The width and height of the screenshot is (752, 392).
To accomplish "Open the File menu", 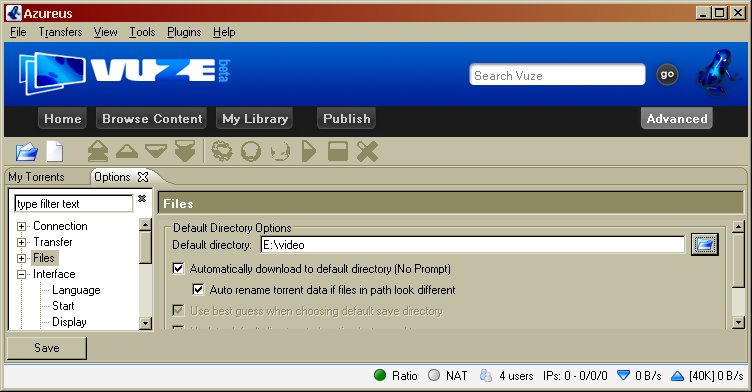I will click(18, 32).
